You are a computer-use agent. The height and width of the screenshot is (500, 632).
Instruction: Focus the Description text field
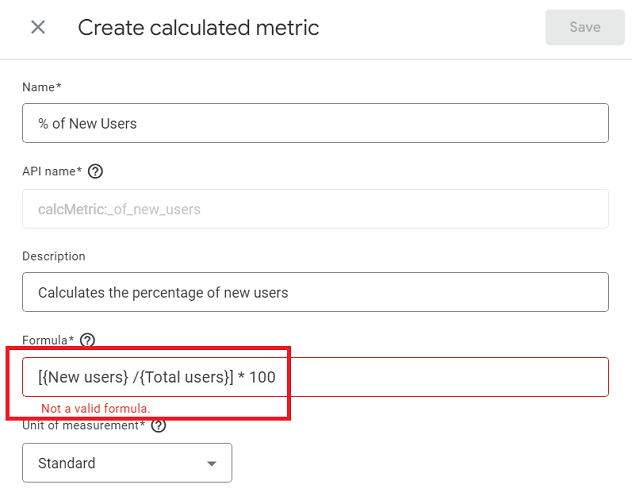[315, 292]
